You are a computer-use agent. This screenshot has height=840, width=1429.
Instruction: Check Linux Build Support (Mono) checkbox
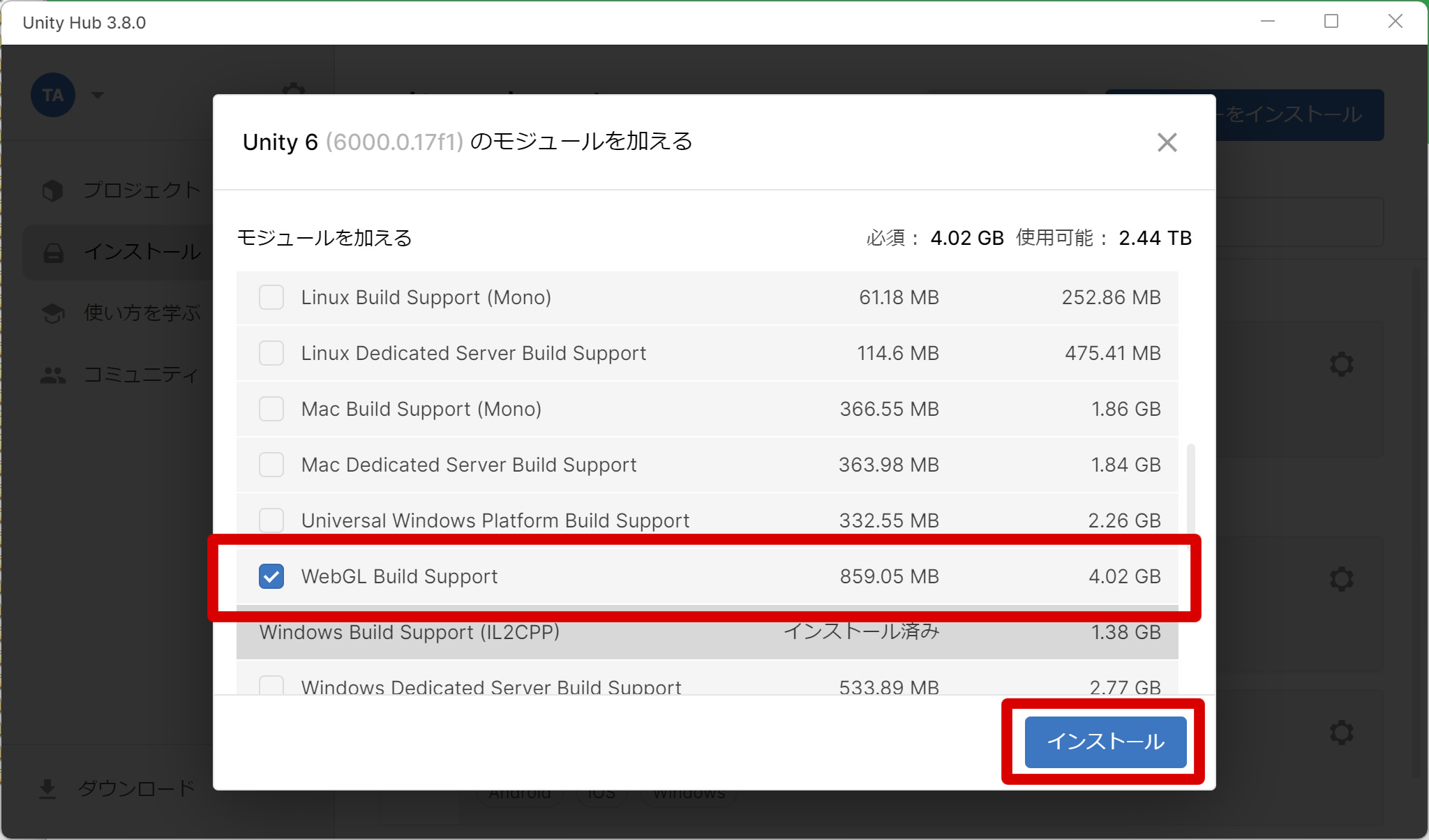click(271, 297)
